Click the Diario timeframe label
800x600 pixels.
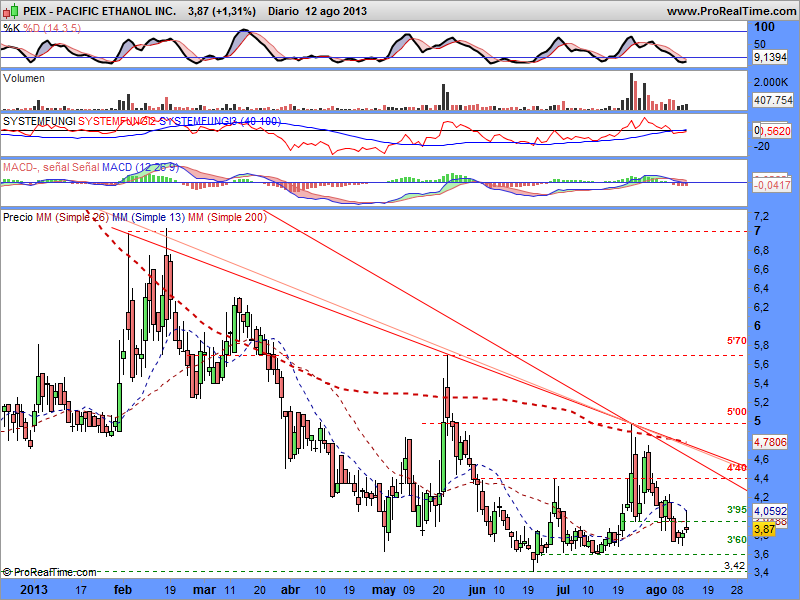pos(283,11)
